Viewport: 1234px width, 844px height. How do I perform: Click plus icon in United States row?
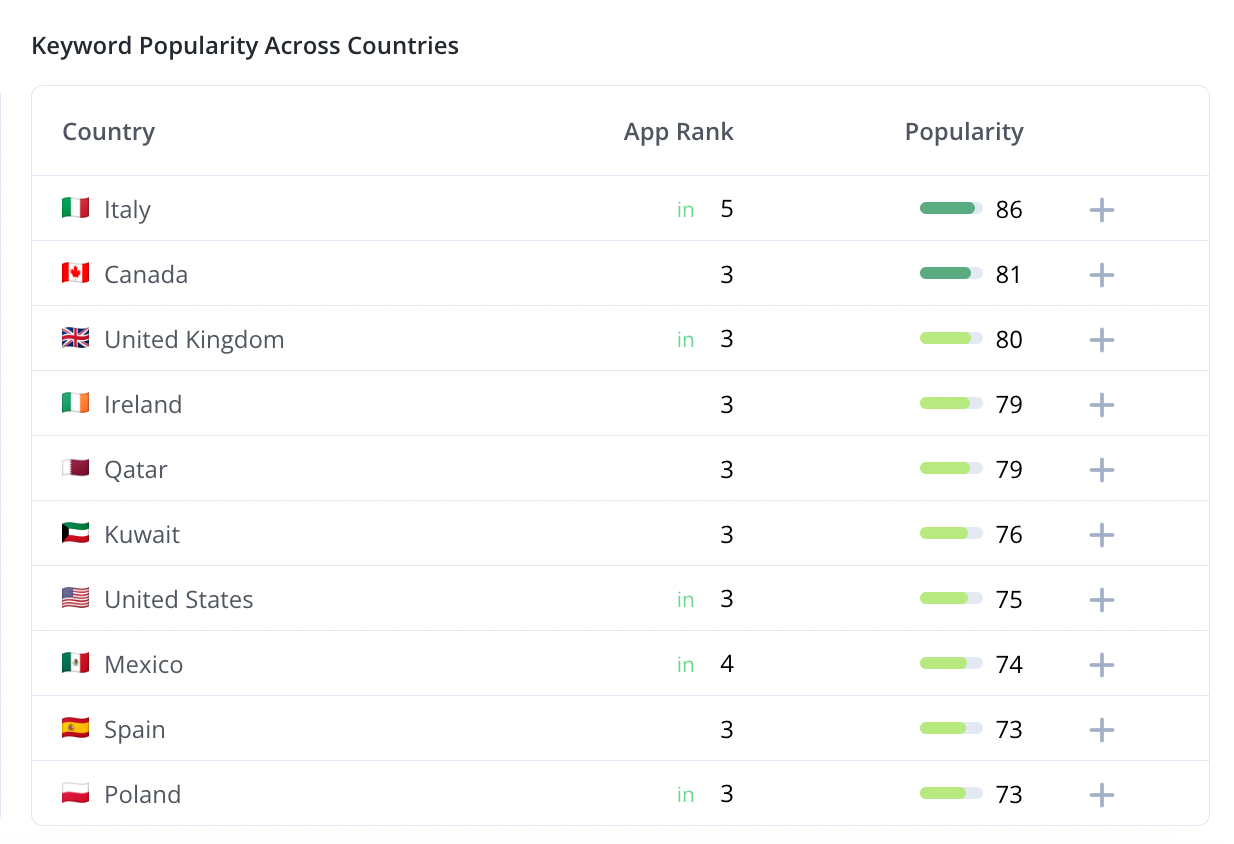pos(1101,600)
